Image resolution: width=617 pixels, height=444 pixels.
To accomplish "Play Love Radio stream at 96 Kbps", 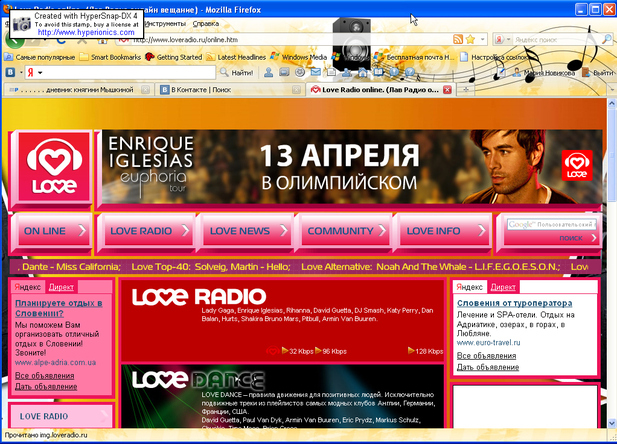I will click(331, 351).
